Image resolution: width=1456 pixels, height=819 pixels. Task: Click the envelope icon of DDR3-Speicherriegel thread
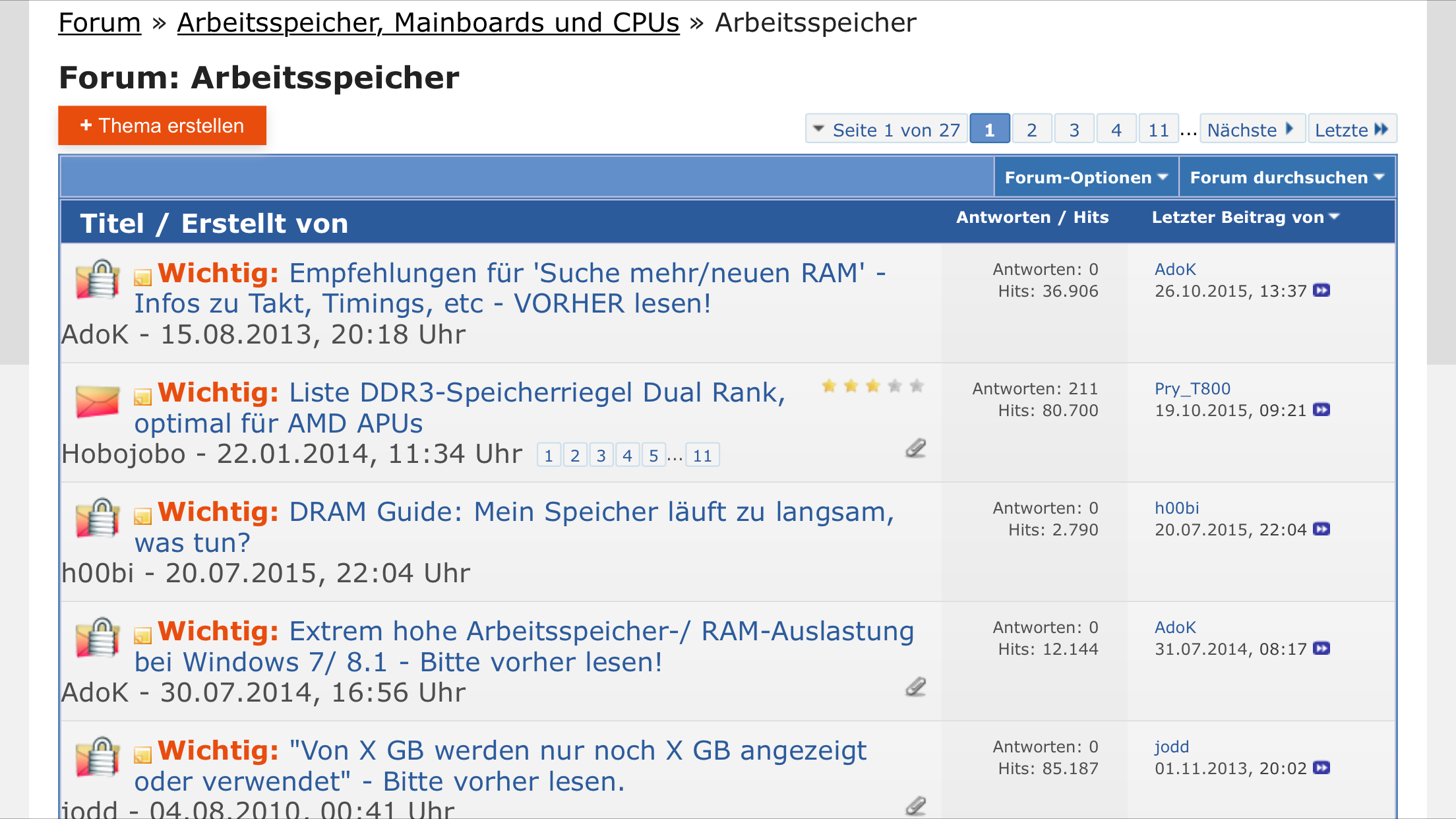[x=98, y=400]
